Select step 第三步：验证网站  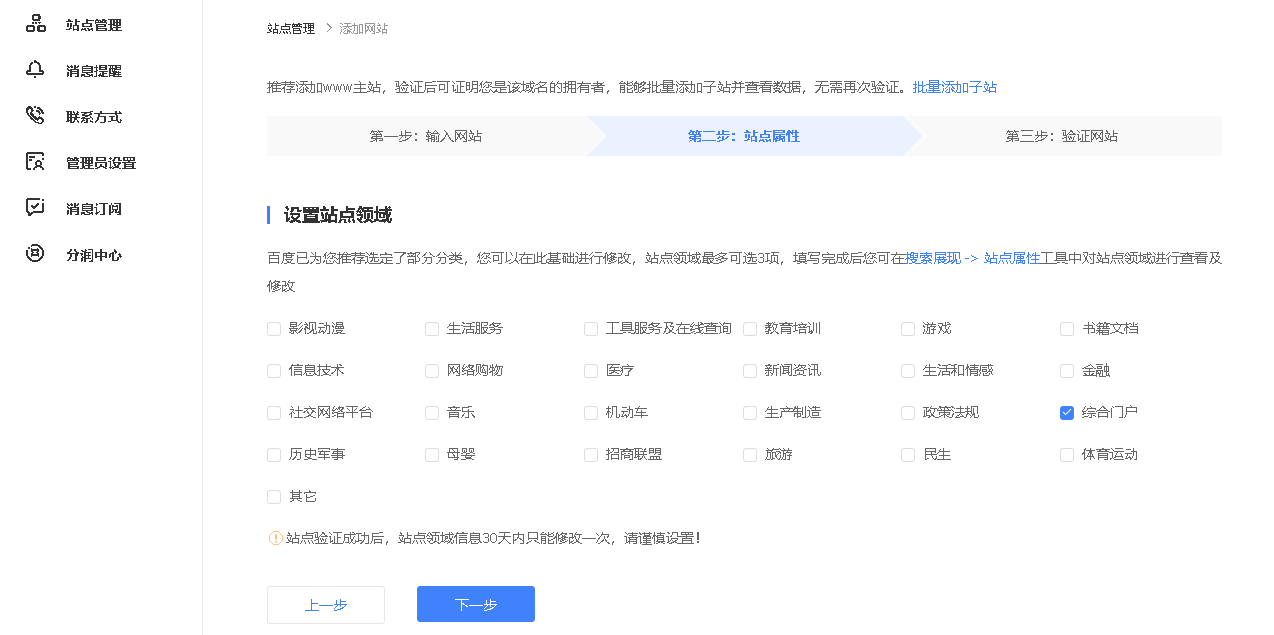click(1061, 136)
